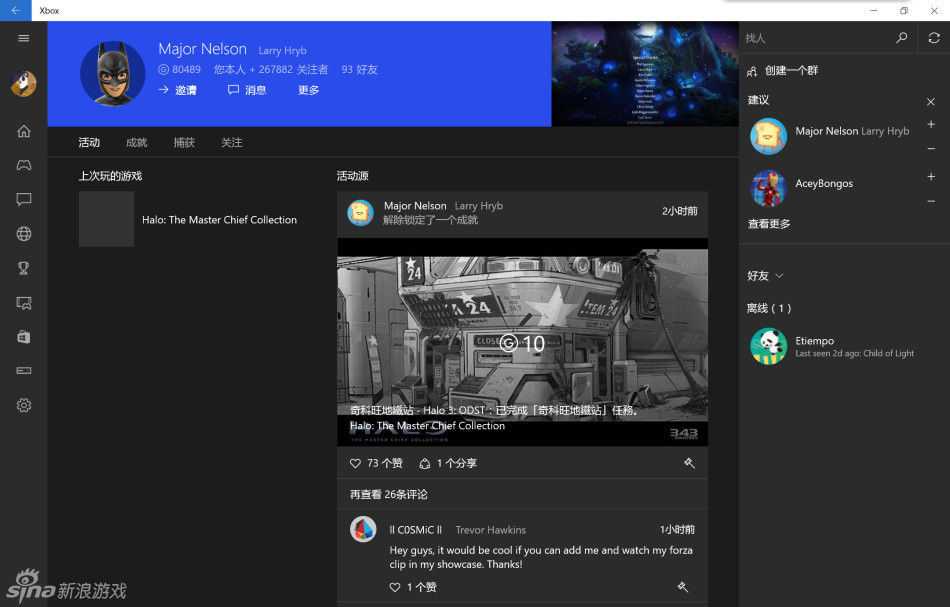This screenshot has width=950, height=607.
Task: Open the Messages sidebar icon
Action: click(24, 200)
